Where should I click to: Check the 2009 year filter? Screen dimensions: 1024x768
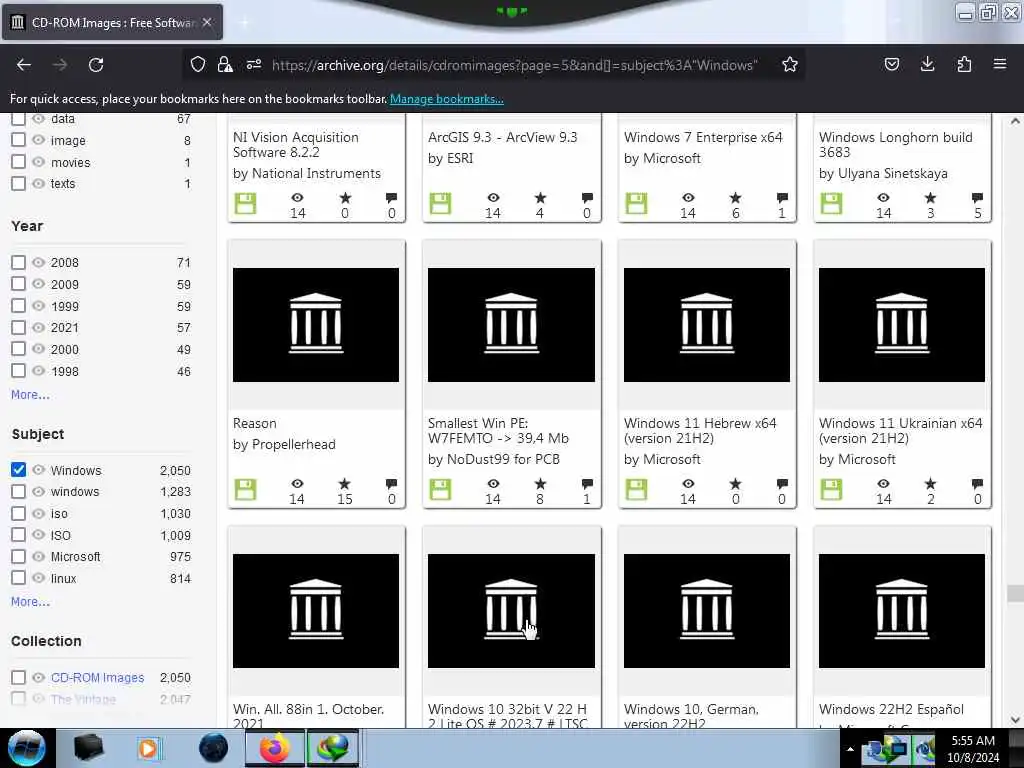(x=18, y=284)
